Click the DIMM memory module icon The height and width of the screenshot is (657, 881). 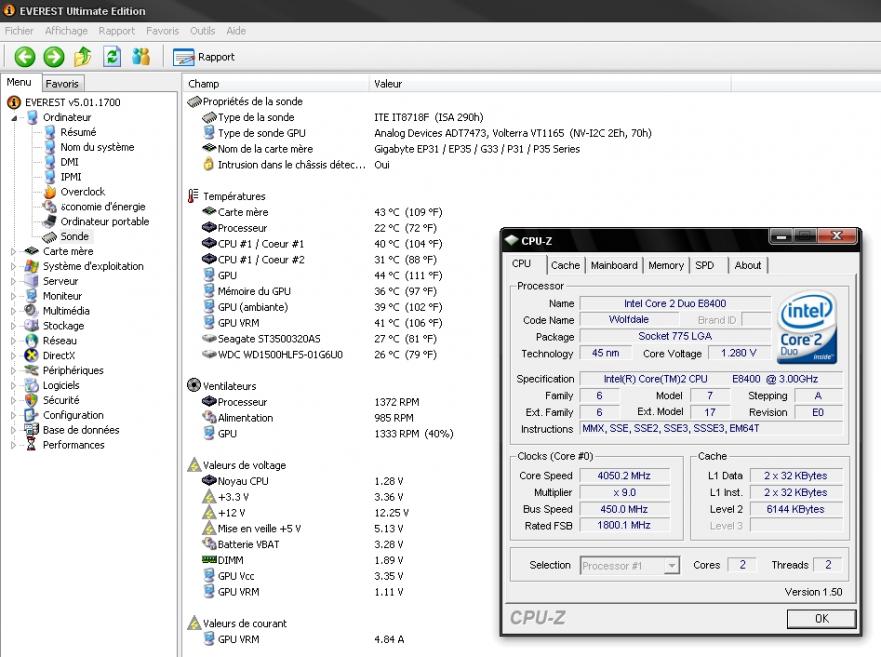pos(209,560)
